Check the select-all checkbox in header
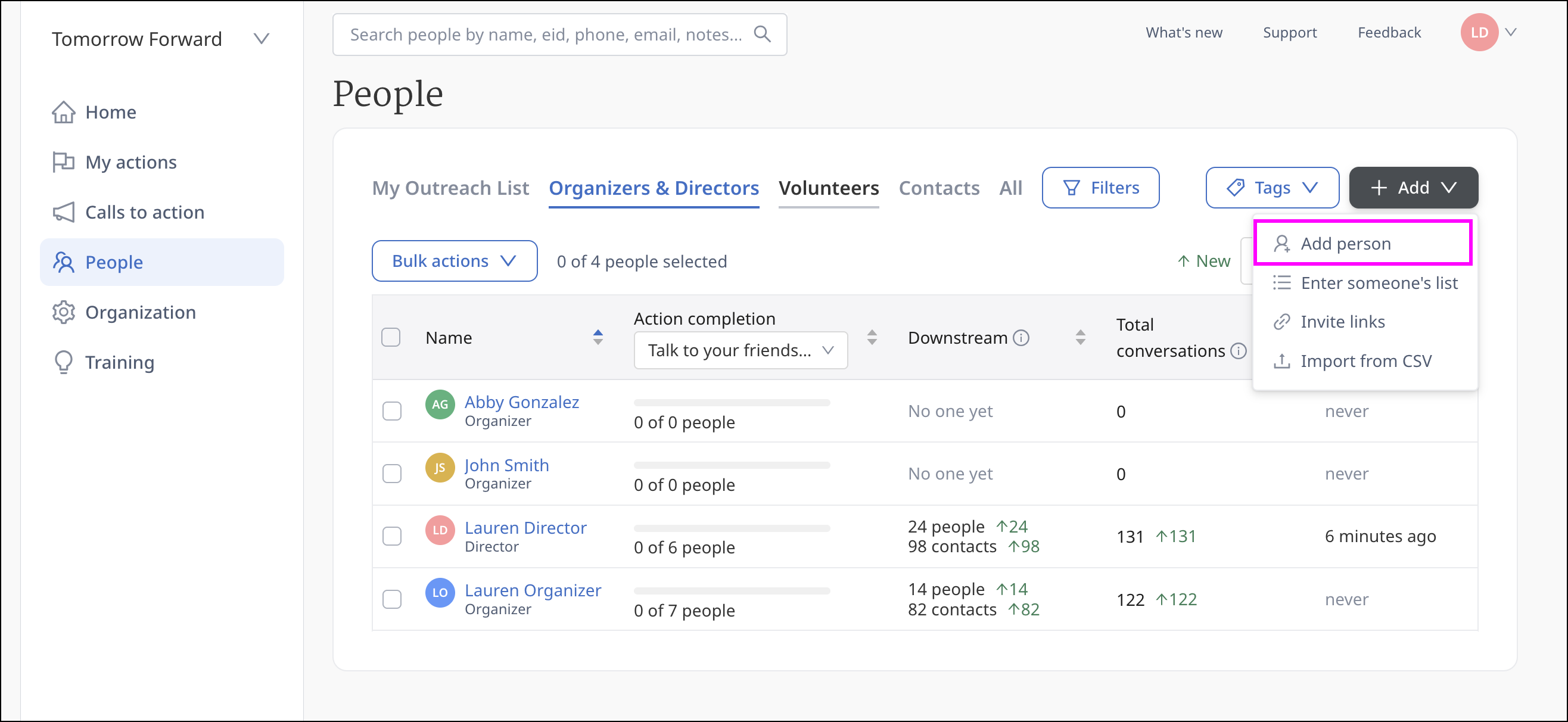 [391, 337]
